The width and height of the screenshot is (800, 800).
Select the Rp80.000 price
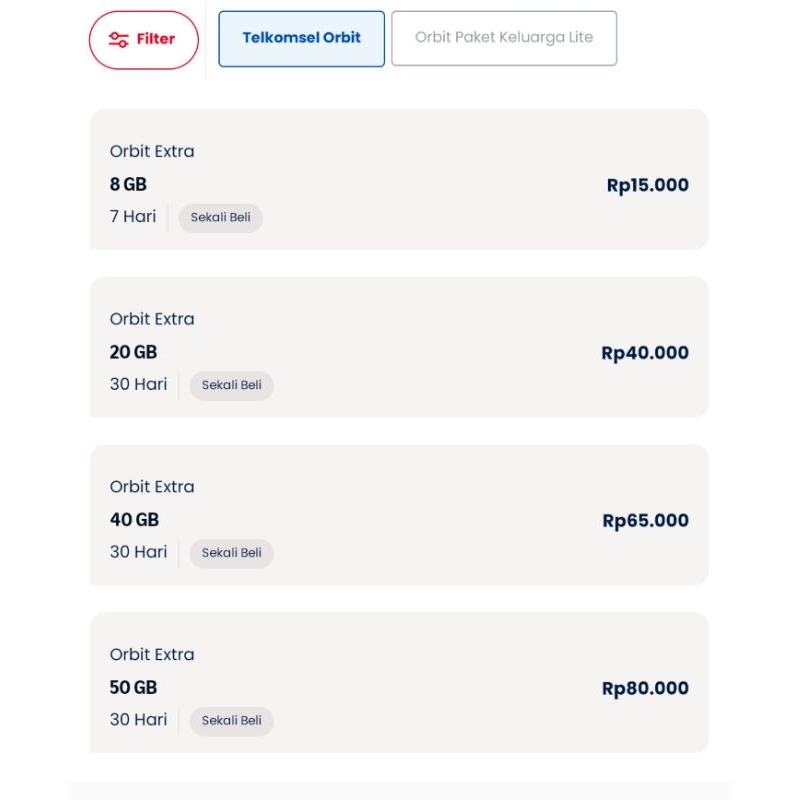[x=645, y=689]
